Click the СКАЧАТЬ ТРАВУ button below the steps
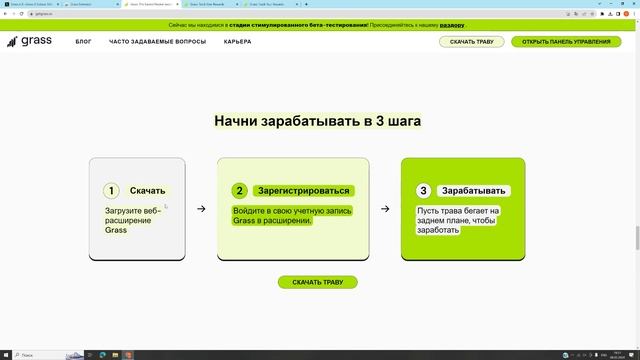Viewport: 640px width, 360px height. pos(318,282)
